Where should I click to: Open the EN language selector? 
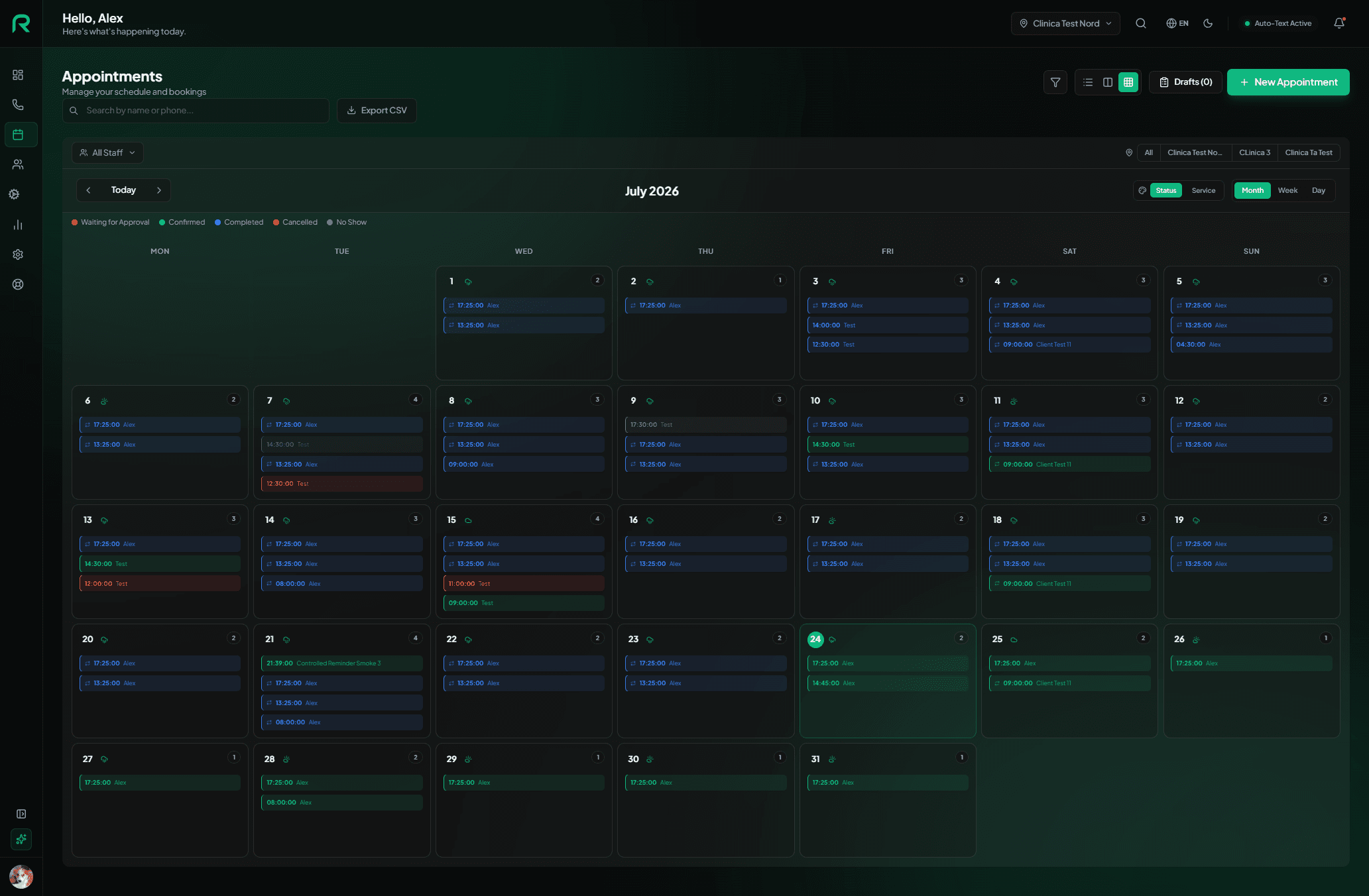pos(1177,23)
